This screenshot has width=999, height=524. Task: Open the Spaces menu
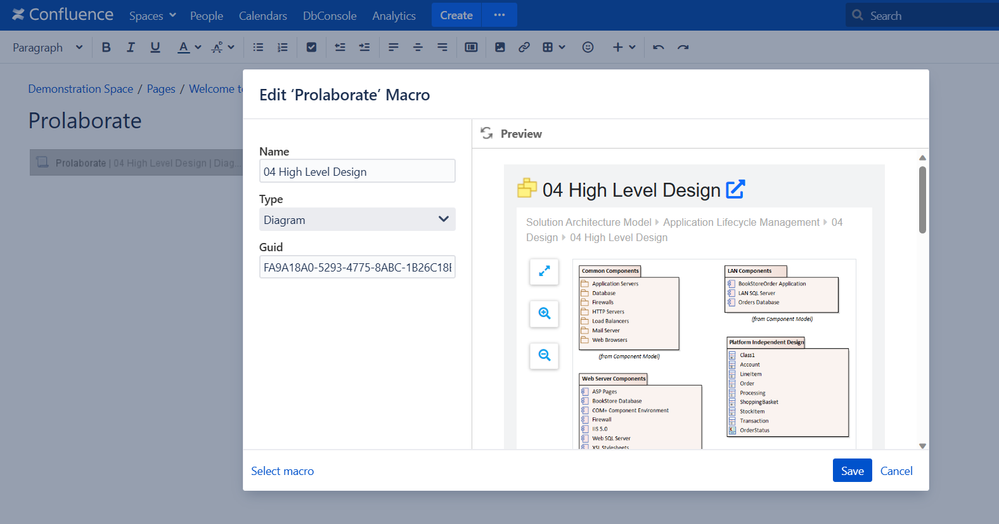tap(152, 16)
